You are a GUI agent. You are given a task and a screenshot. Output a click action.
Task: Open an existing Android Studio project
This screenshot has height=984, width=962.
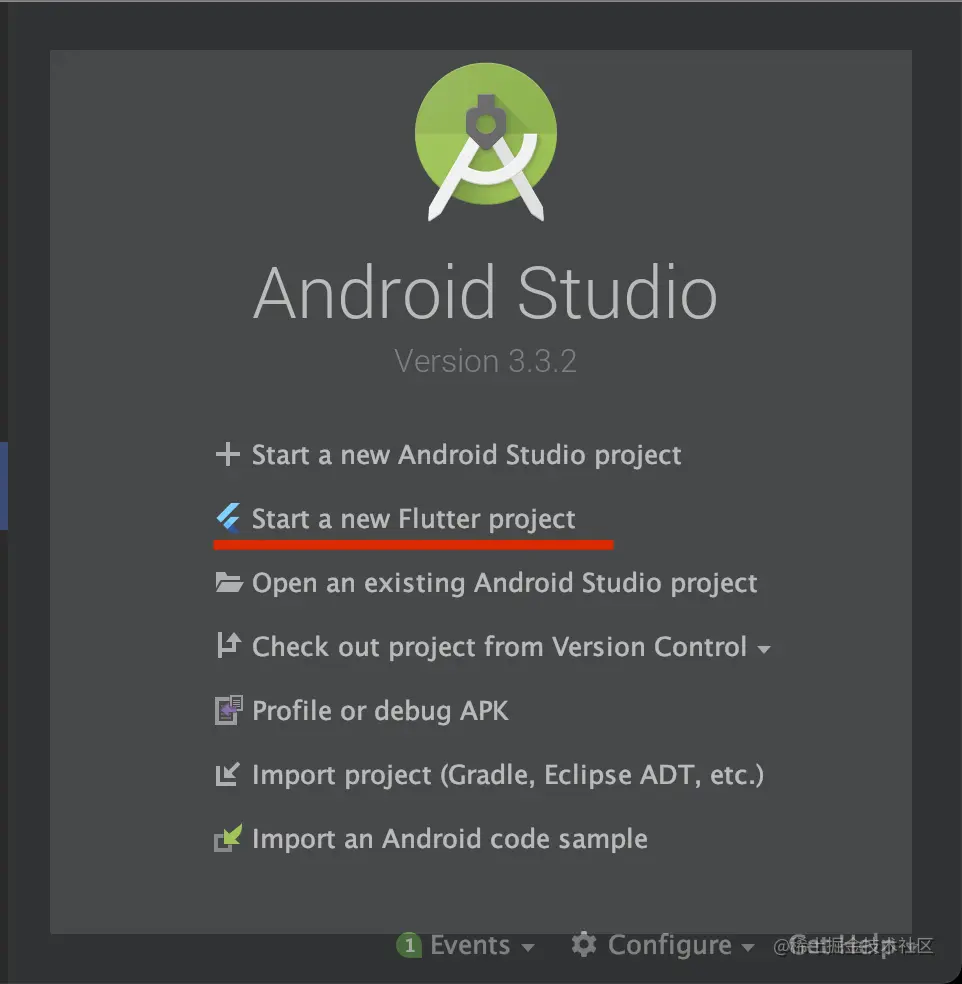pyautogui.click(x=505, y=583)
